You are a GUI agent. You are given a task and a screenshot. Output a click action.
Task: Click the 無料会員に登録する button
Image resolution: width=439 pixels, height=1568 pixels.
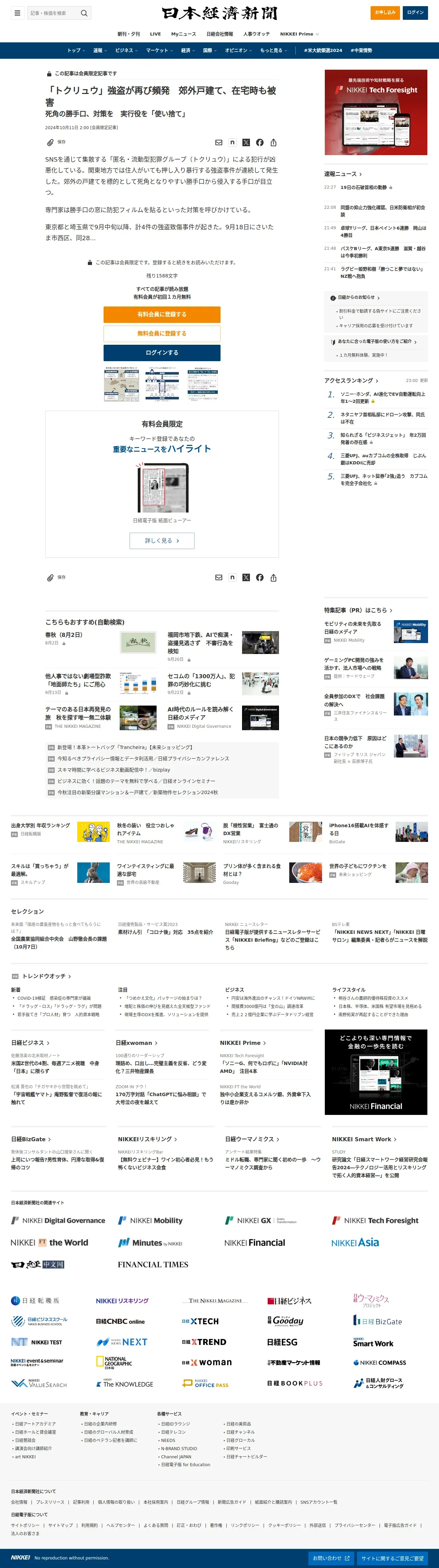(162, 333)
